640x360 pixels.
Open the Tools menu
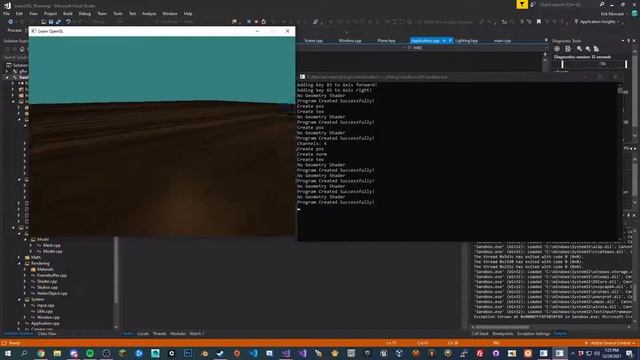click(x=118, y=13)
